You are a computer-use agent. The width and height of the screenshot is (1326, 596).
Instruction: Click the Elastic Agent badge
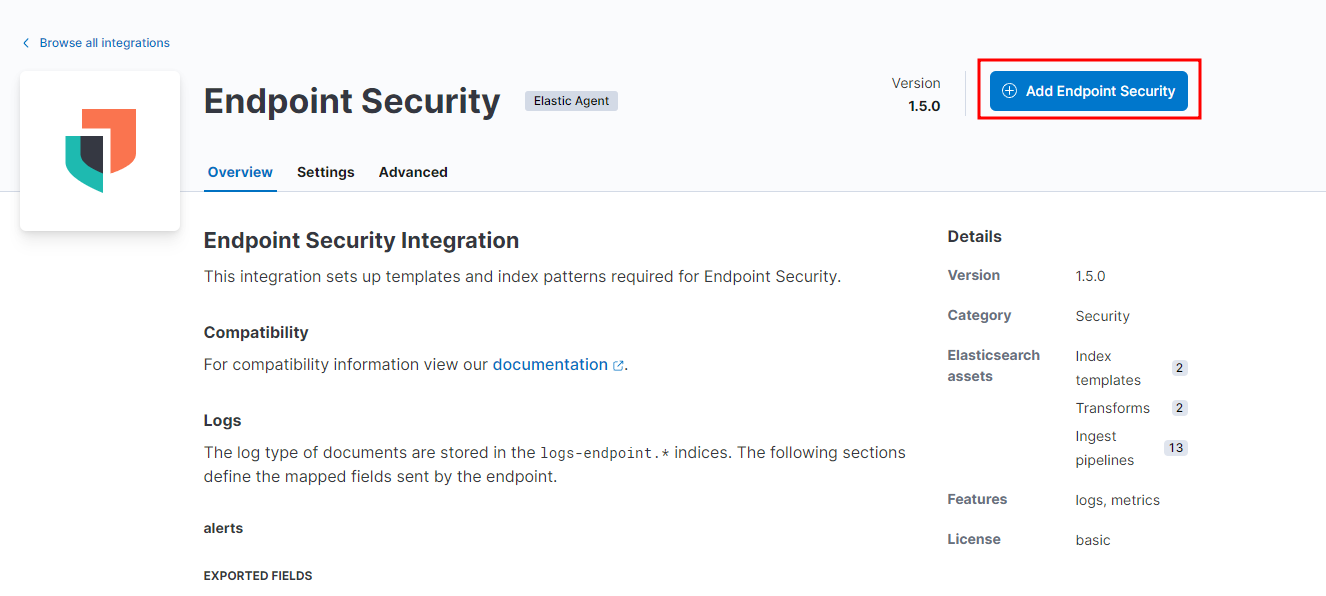571,101
